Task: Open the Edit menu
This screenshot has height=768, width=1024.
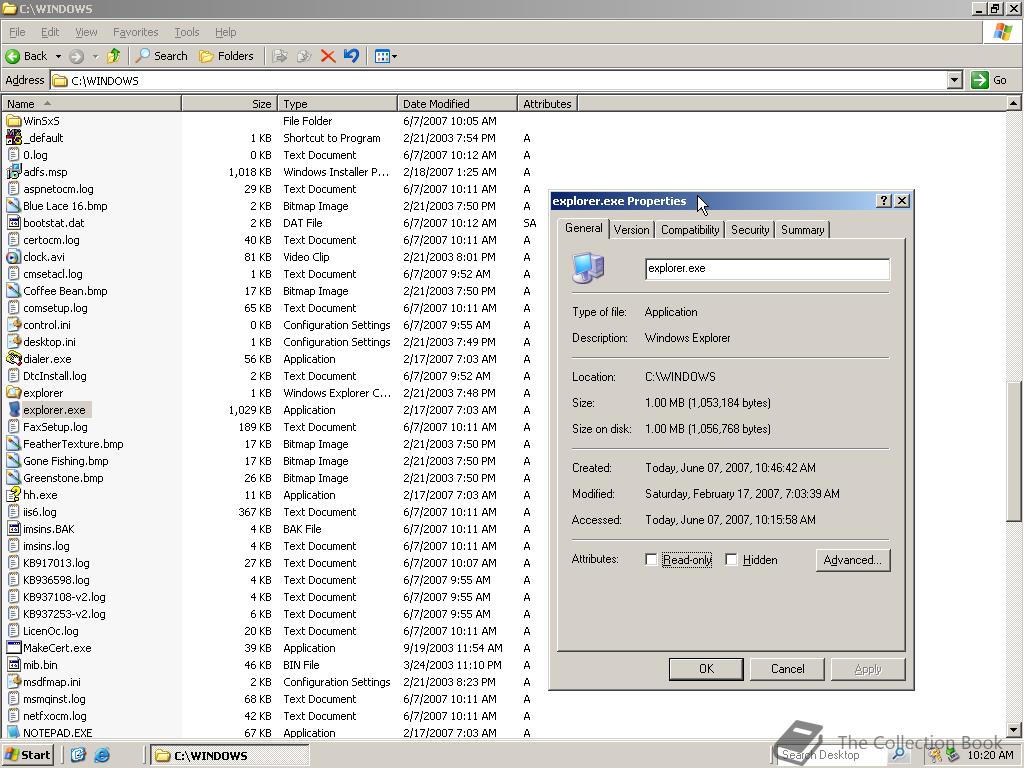Action: (50, 32)
